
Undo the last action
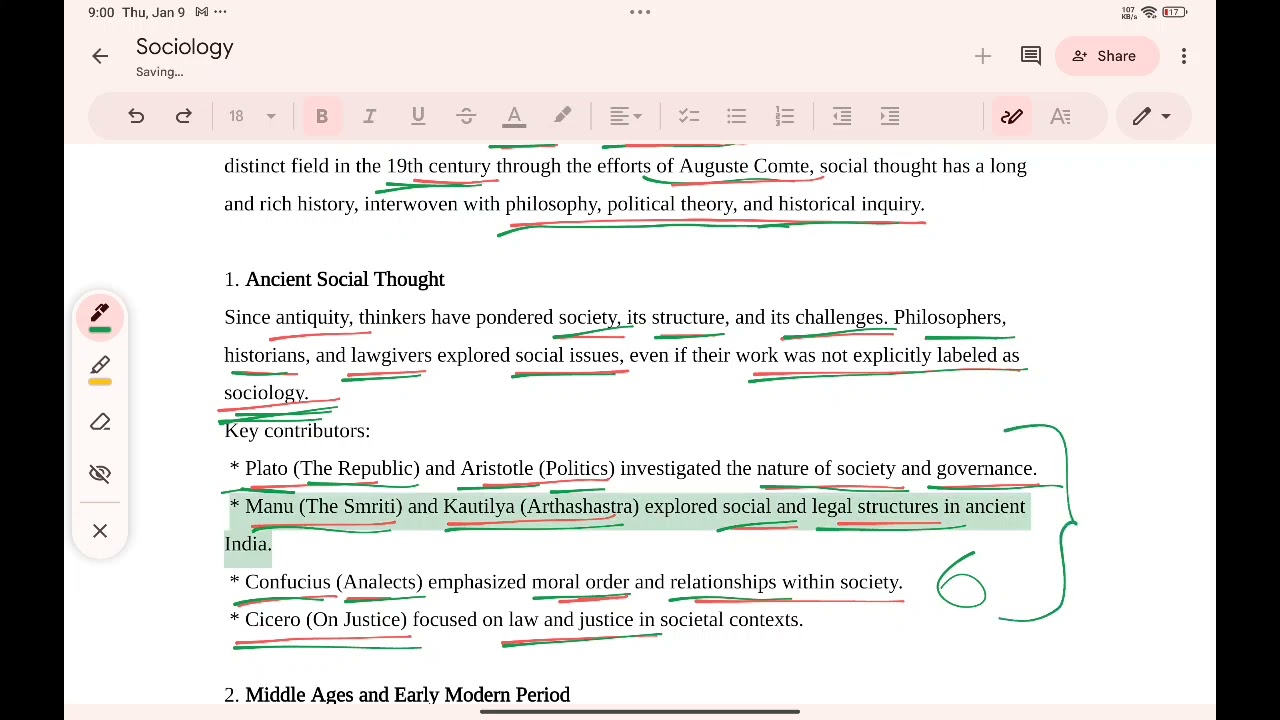point(136,116)
